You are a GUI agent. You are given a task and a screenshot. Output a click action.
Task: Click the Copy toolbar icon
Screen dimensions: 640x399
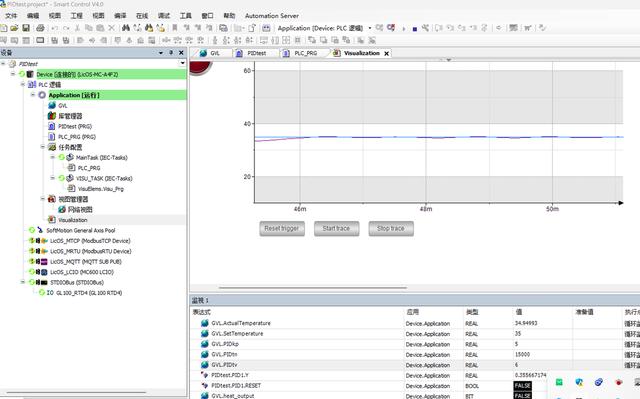point(89,28)
